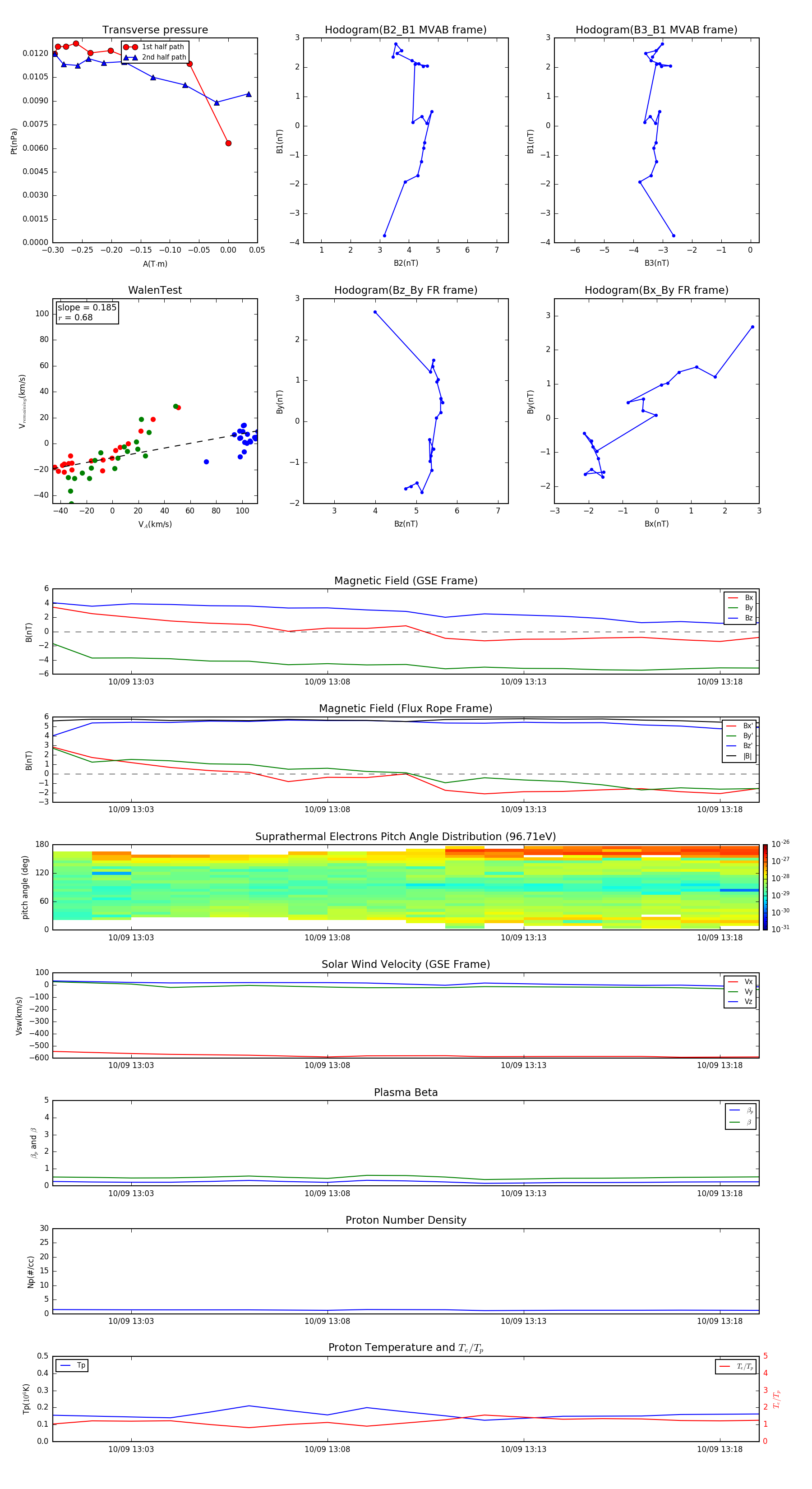Select "10/09 13:18" tick under Proton Temperature

[x=720, y=1449]
